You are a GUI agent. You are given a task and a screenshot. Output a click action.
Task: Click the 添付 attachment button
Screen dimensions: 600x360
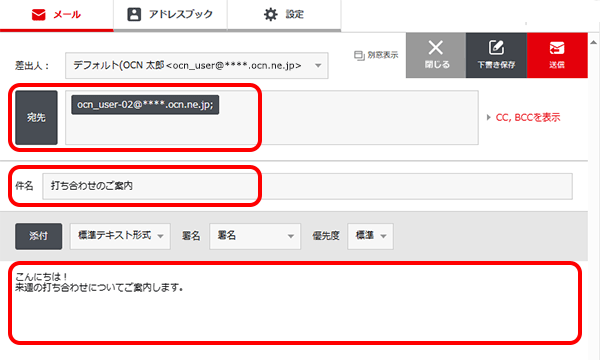[x=38, y=236]
